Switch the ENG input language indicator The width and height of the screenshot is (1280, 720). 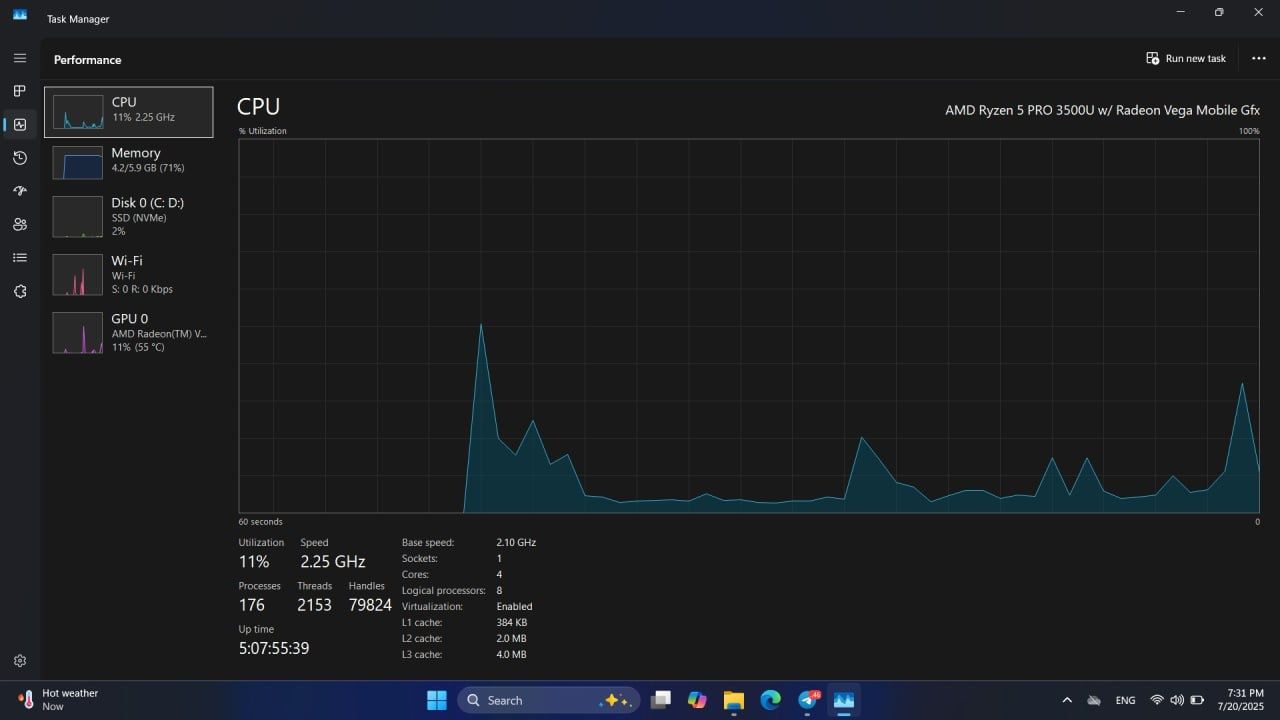[1126, 700]
